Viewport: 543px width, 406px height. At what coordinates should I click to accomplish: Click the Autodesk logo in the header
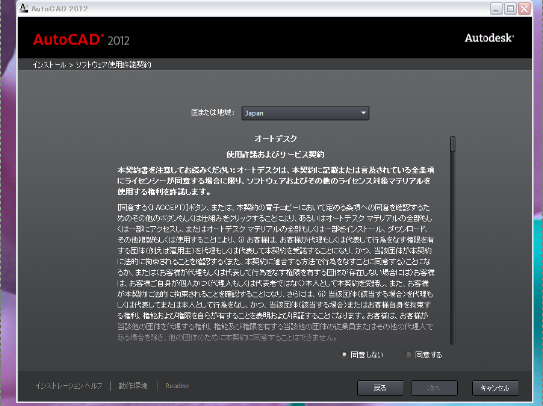pos(489,38)
